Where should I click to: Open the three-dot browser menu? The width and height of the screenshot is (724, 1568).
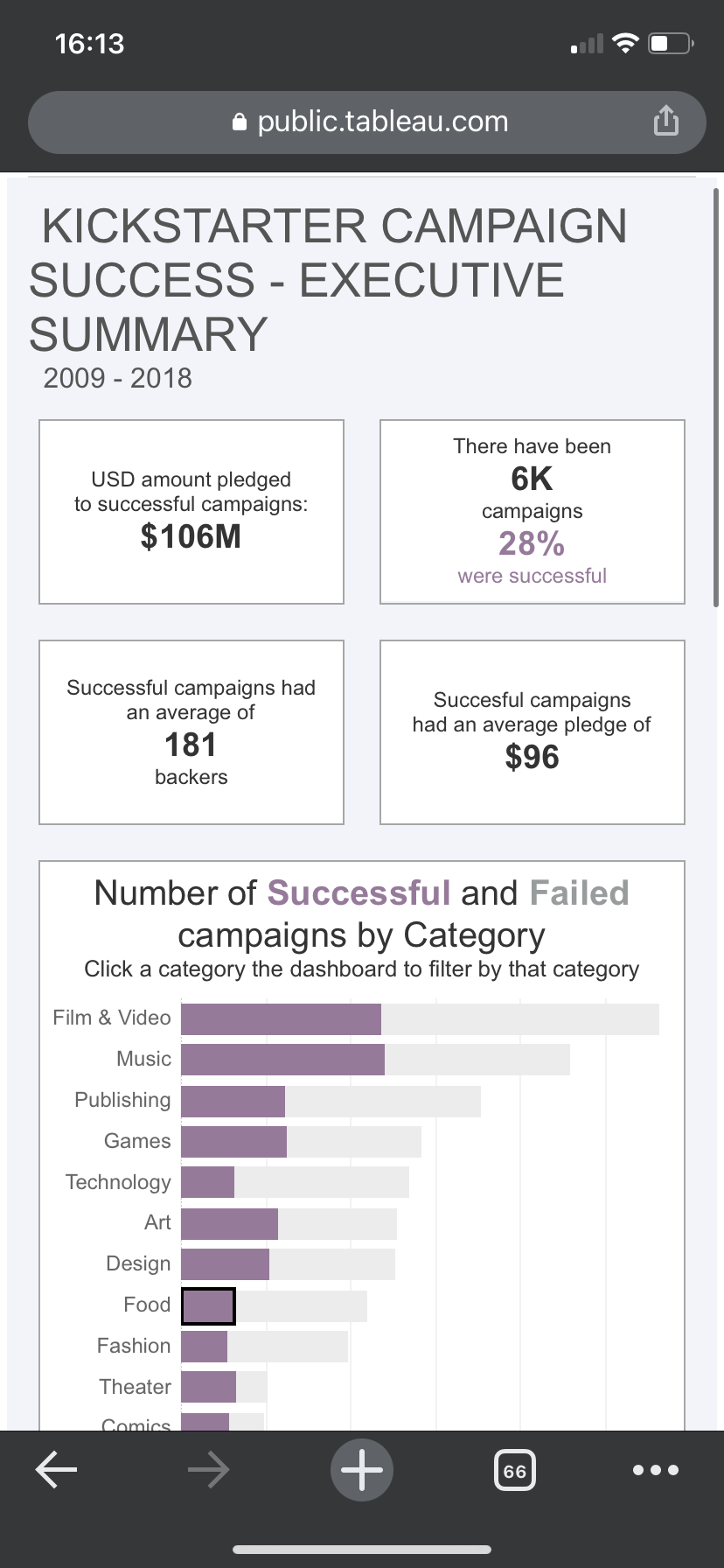tap(655, 1470)
